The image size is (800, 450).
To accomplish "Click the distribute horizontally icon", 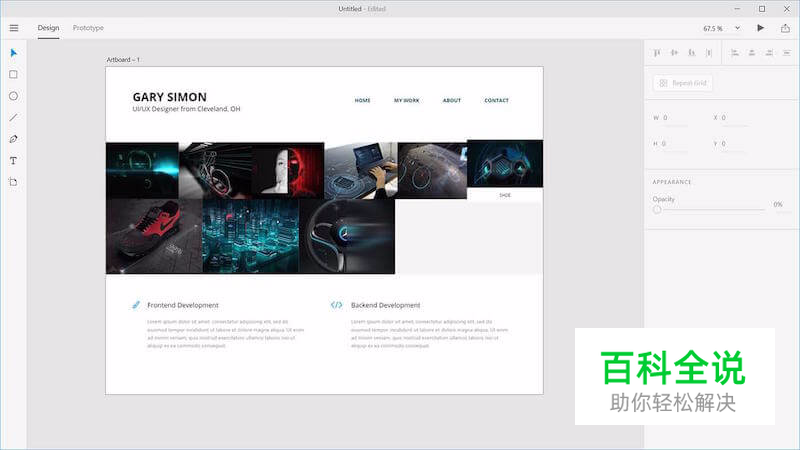I will coord(709,53).
